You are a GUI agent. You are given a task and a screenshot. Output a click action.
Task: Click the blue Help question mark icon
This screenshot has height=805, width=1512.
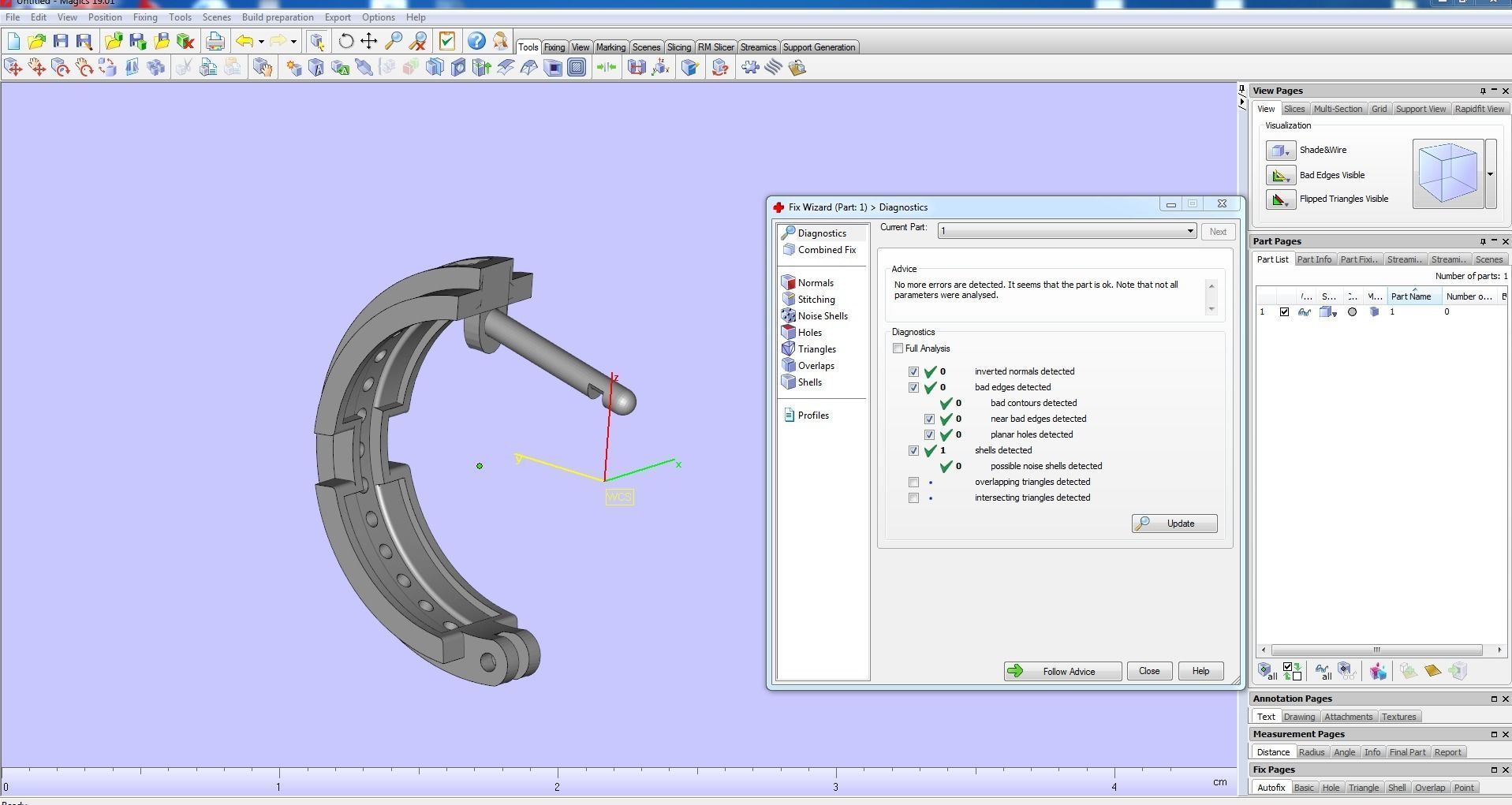[x=476, y=41]
